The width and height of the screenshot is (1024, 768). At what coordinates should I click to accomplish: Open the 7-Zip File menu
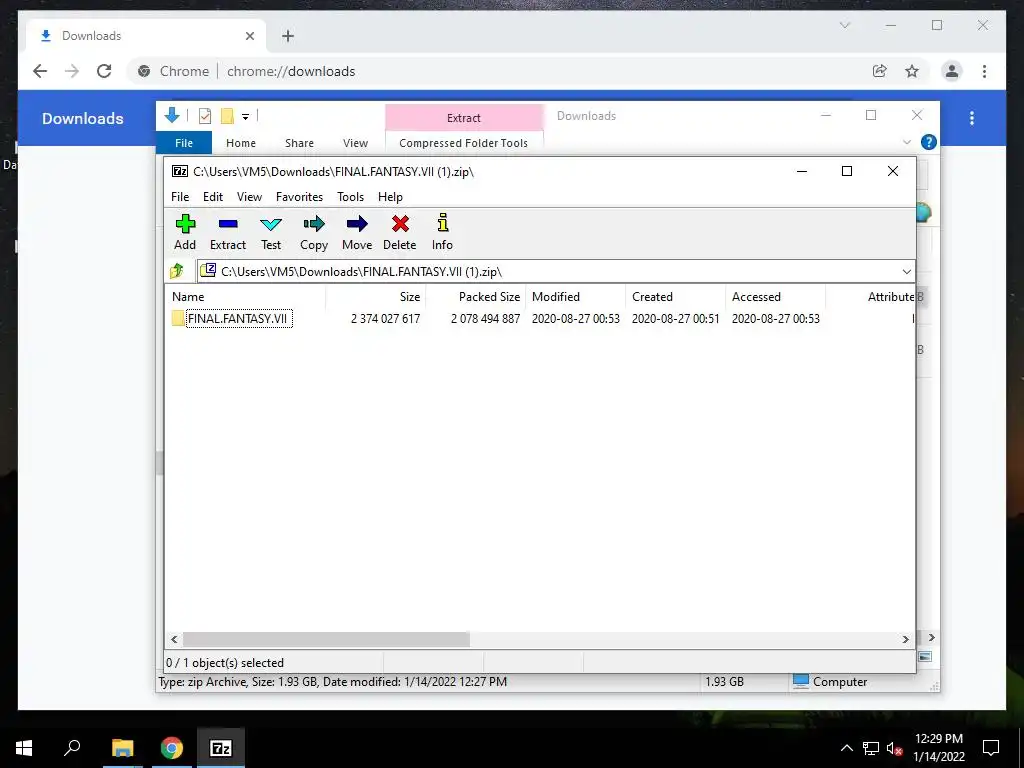point(180,197)
